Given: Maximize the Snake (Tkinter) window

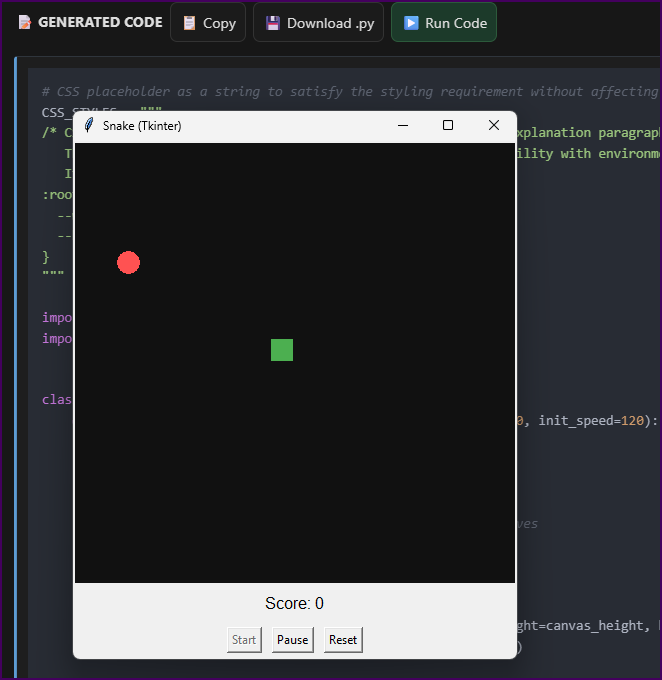Looking at the screenshot, I should pos(448,125).
